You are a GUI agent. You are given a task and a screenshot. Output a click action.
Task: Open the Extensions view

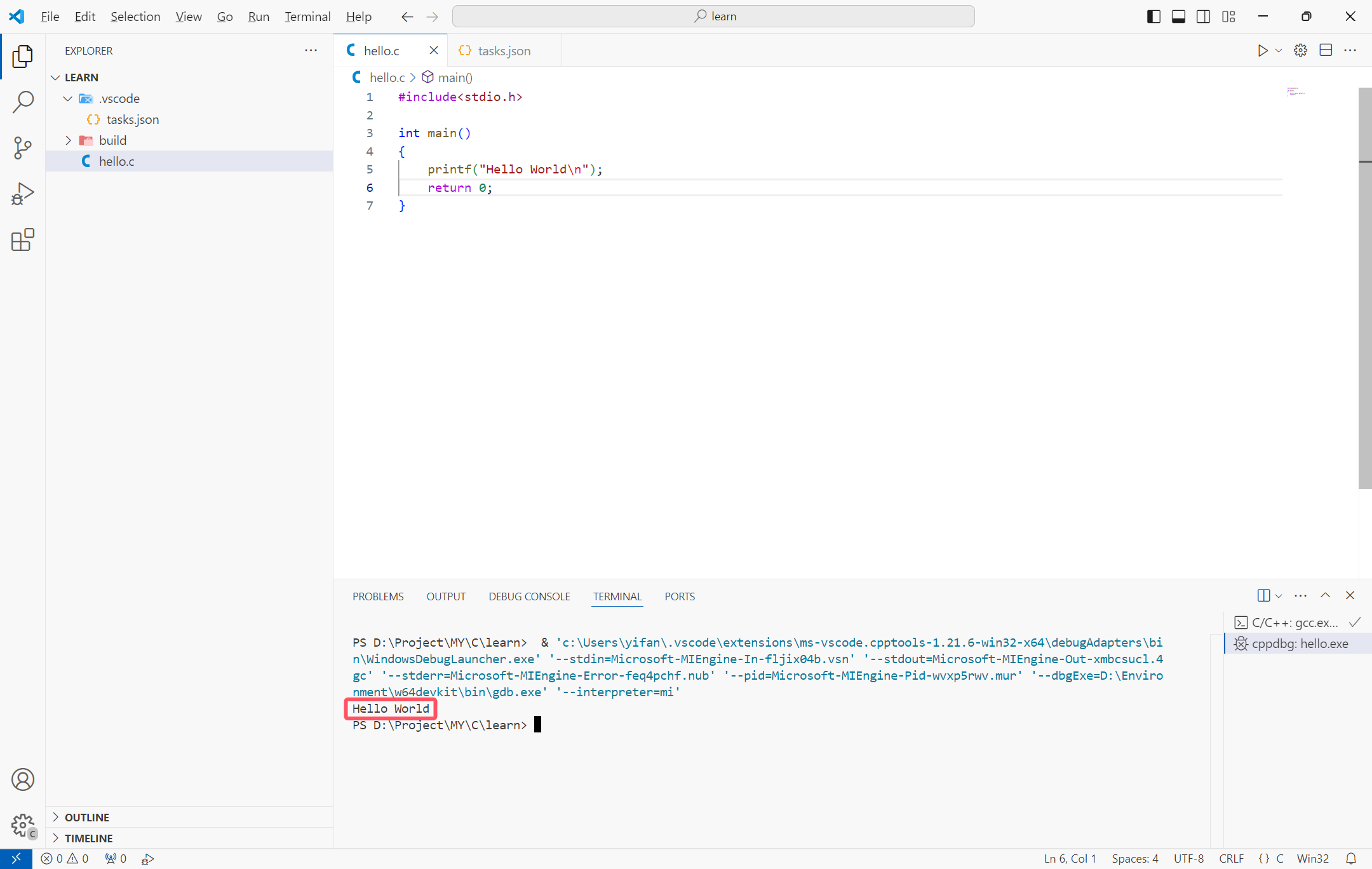point(23,239)
